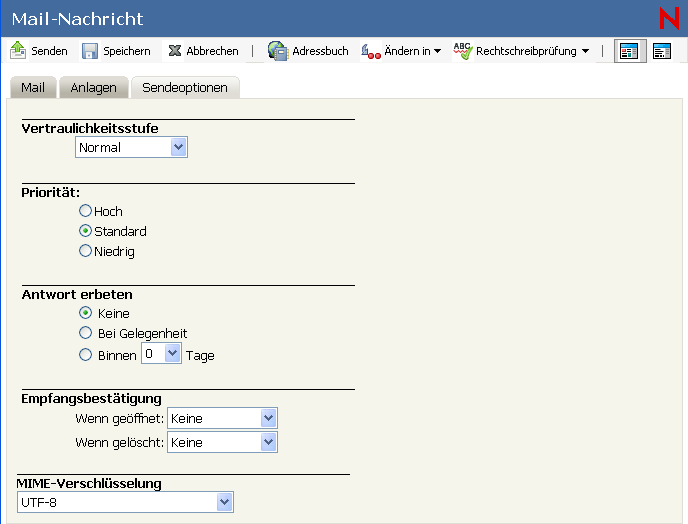Open the Vertraulichkeitsstufe Normal dropdown
Screen dimensions: 688x524
click(x=131, y=147)
